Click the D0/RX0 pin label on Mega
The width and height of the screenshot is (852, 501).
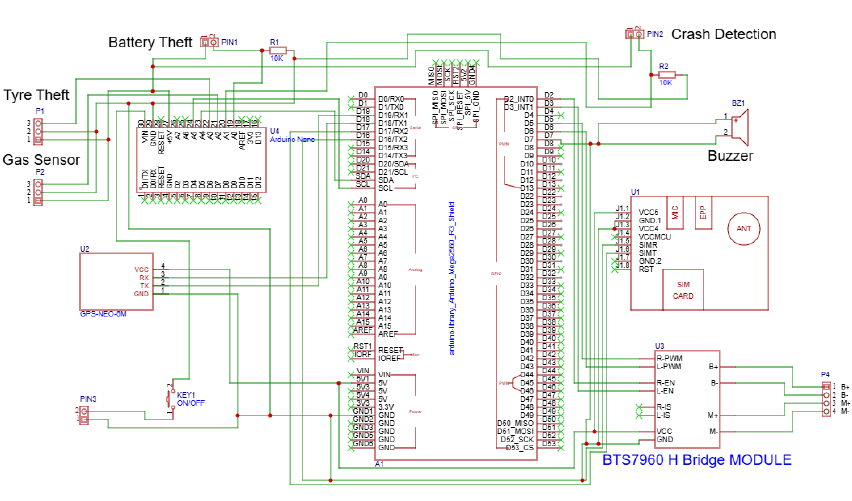tap(391, 99)
